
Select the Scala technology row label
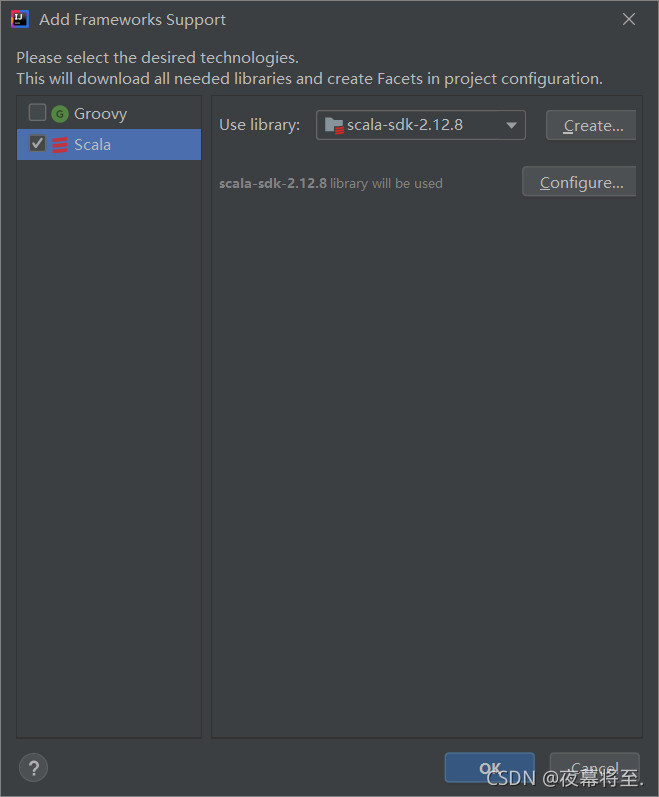(92, 145)
